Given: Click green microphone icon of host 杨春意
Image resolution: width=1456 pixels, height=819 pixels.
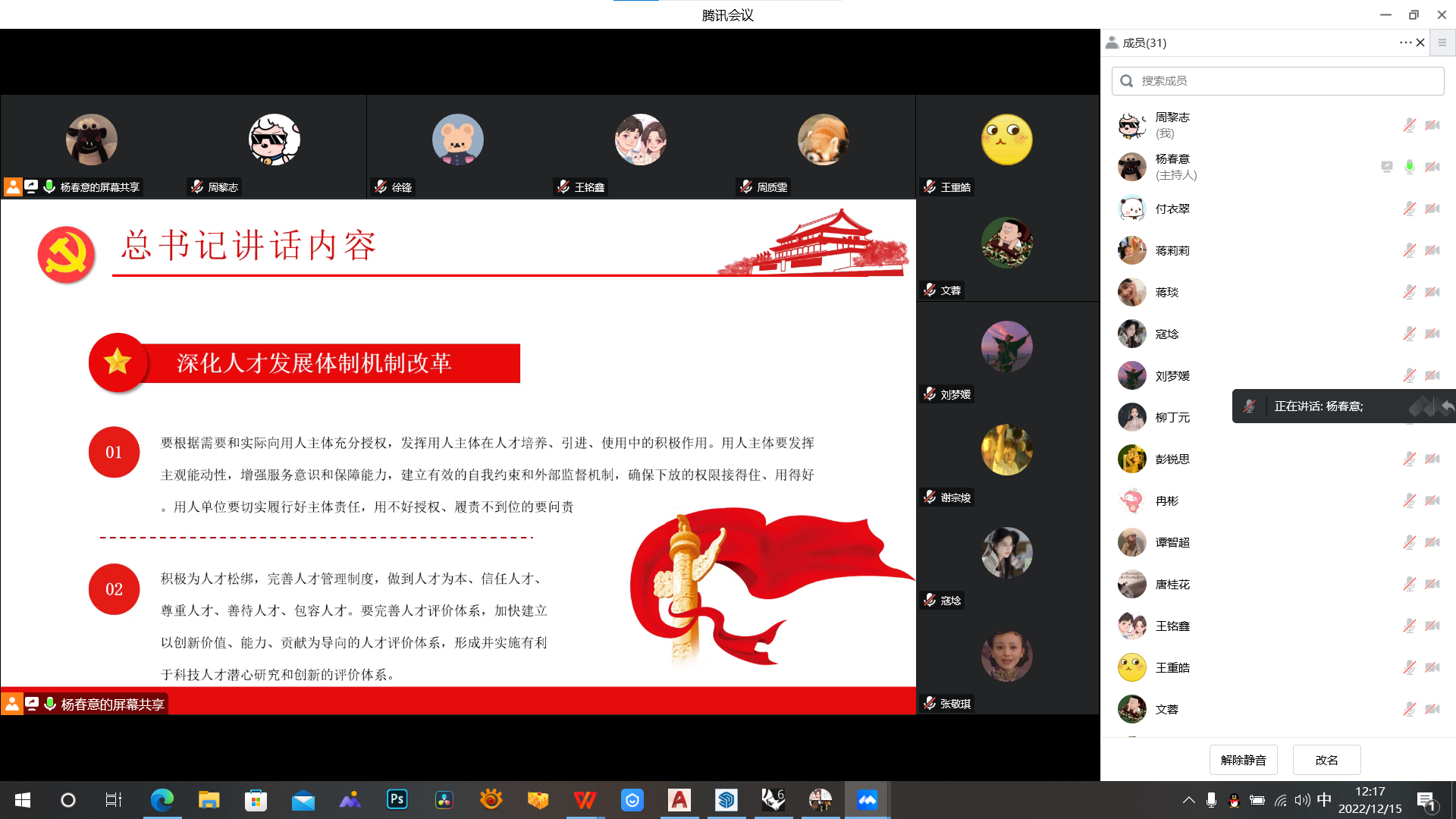Looking at the screenshot, I should click(x=1409, y=167).
